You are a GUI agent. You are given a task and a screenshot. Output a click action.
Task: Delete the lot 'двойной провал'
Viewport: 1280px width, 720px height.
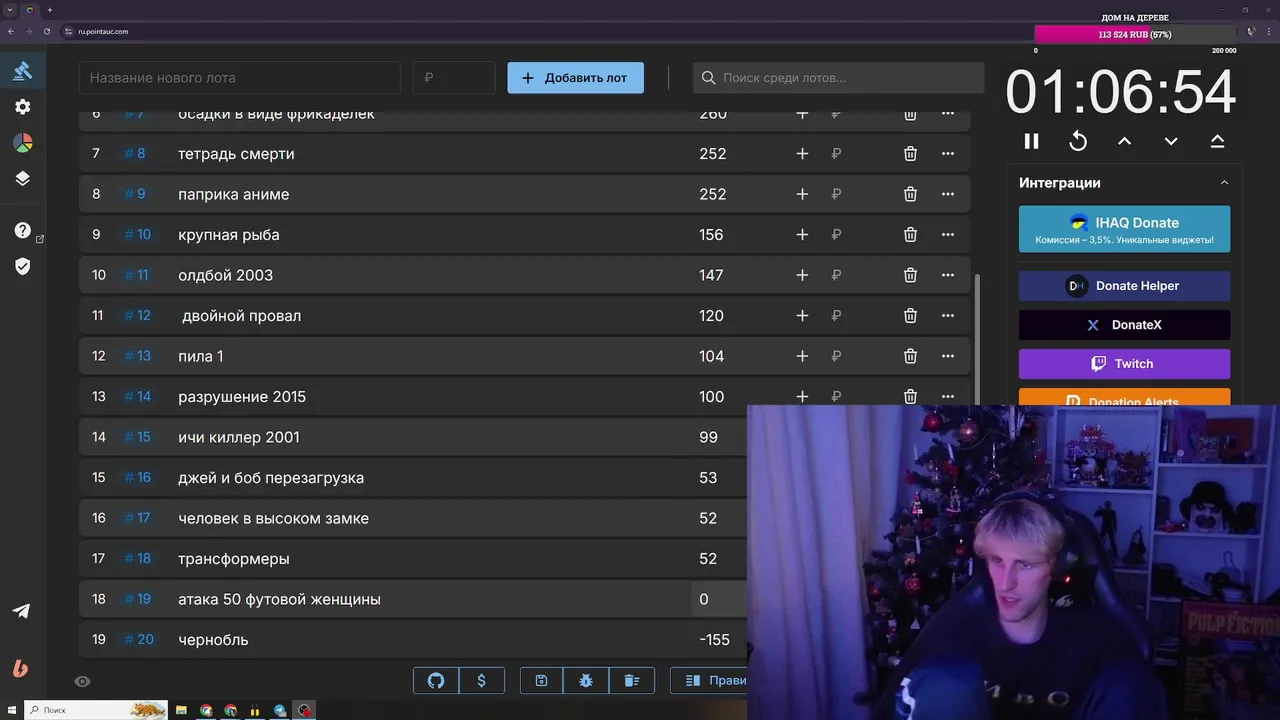[910, 316]
